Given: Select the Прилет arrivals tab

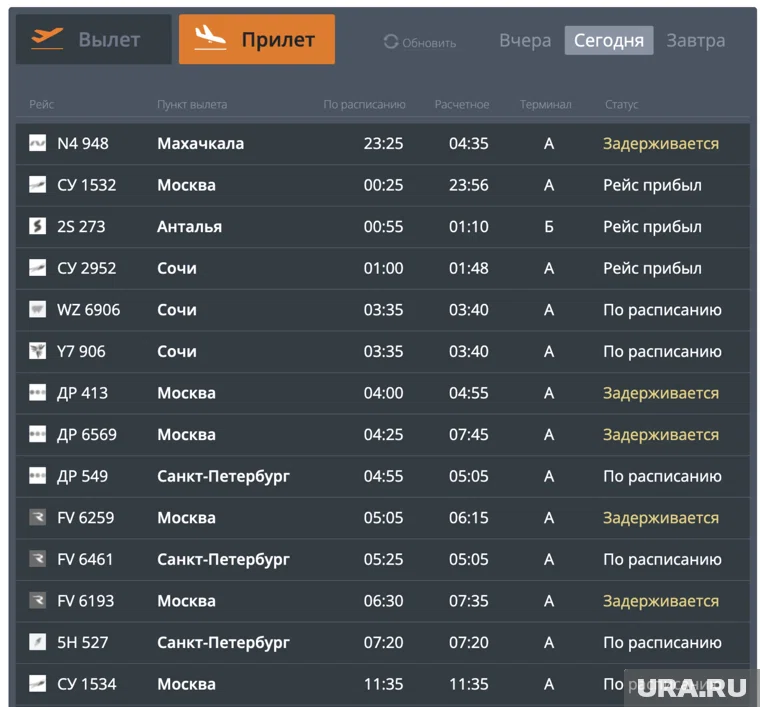Looking at the screenshot, I should tap(257, 40).
